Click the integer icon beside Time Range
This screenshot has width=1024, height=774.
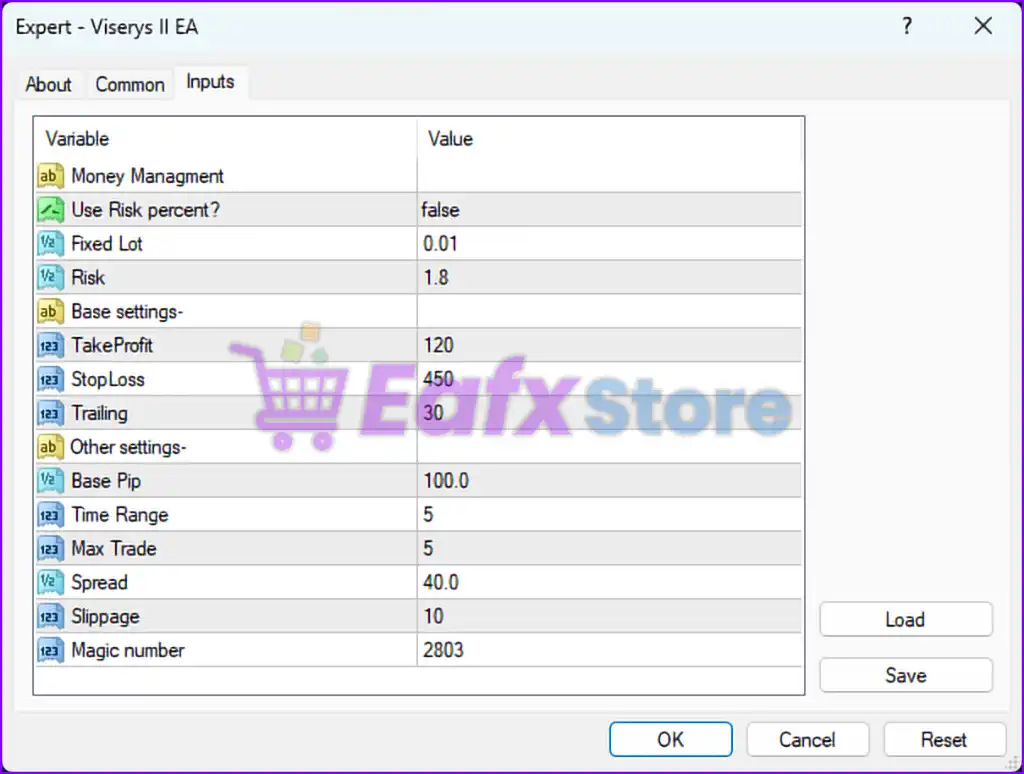50,515
